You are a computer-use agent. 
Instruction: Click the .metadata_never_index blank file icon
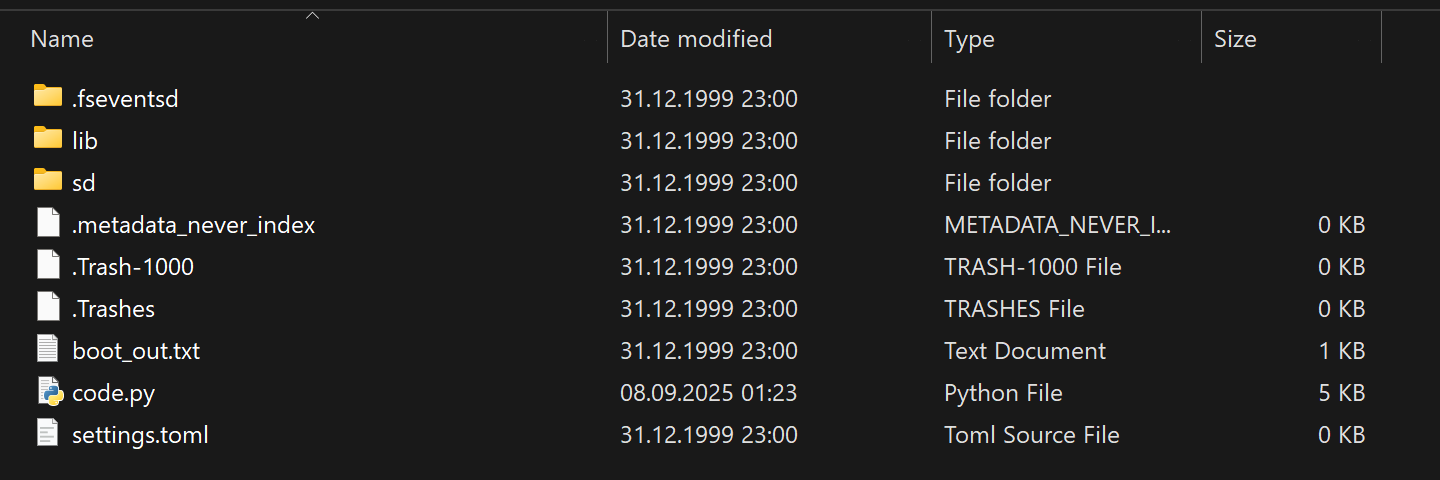48,223
